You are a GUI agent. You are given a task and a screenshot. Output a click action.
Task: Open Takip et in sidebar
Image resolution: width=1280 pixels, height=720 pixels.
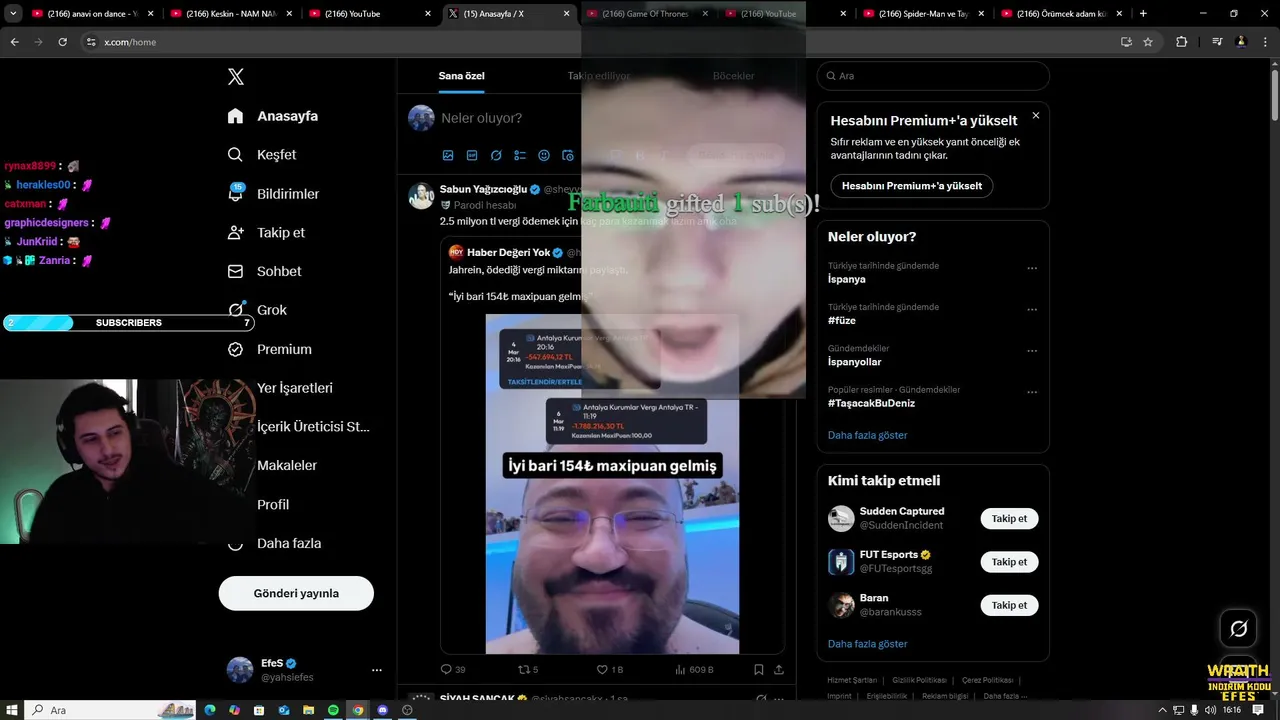266,232
